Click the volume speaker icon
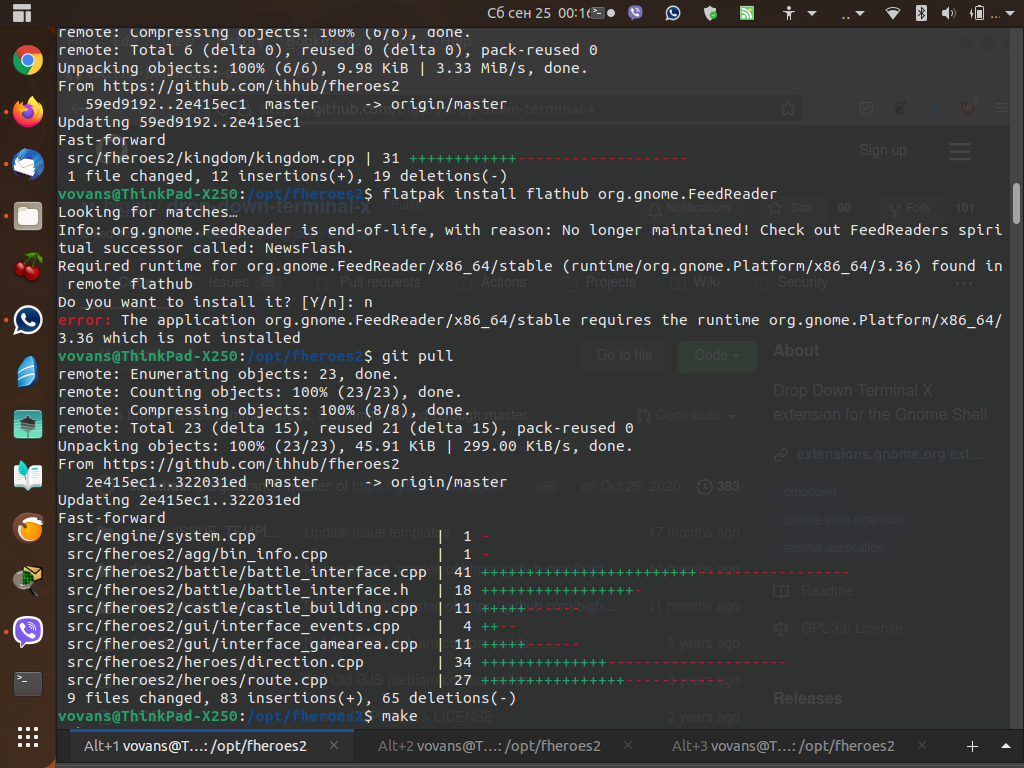This screenshot has height=768, width=1024. (x=949, y=13)
